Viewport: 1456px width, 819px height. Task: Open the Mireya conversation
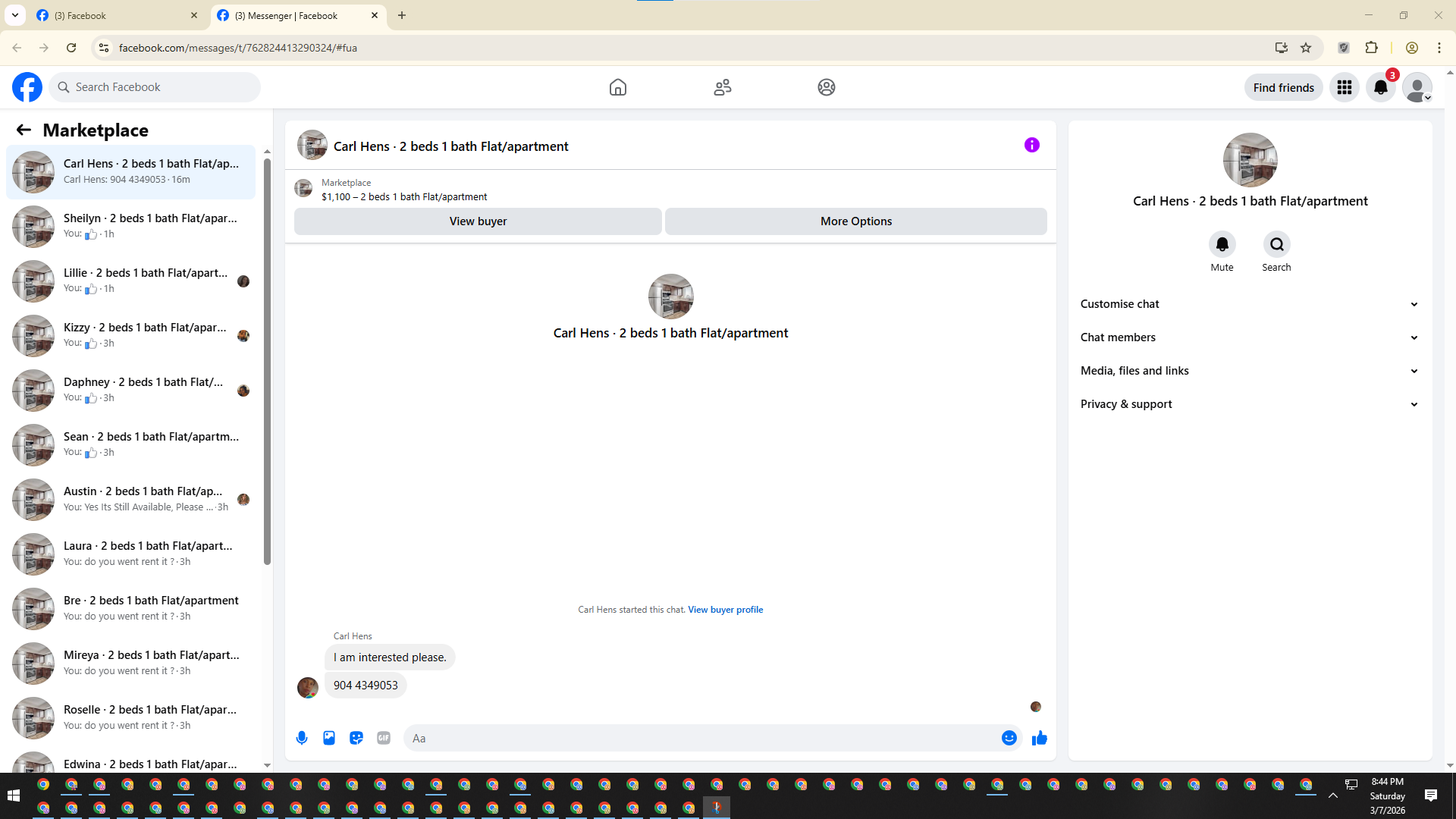click(131, 663)
